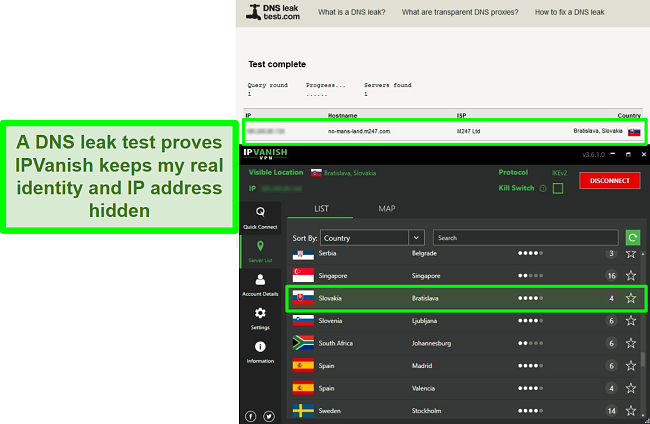Viewport: 650px width, 424px height.
Task: Click the no-mans-land.m247.com hostname cell
Action: (359, 131)
